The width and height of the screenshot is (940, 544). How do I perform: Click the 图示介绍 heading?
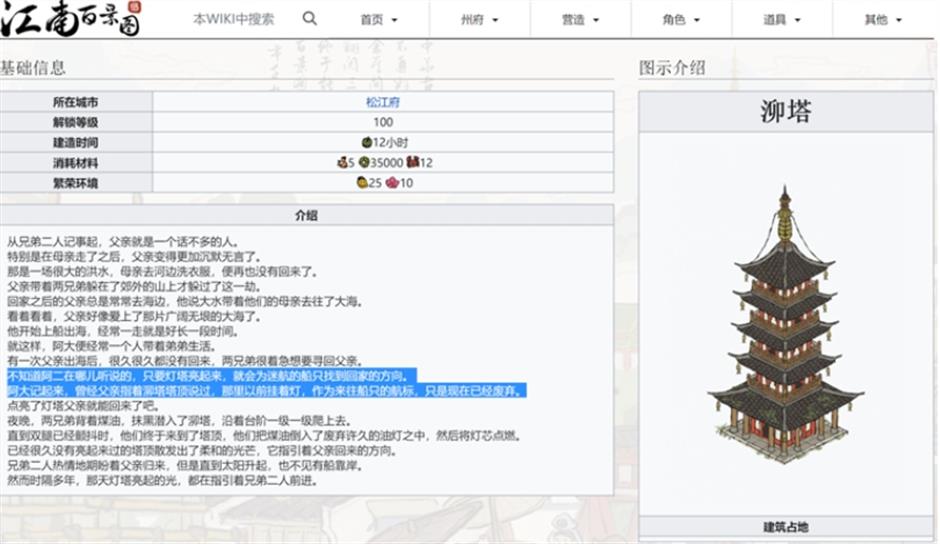pyautogui.click(x=671, y=68)
